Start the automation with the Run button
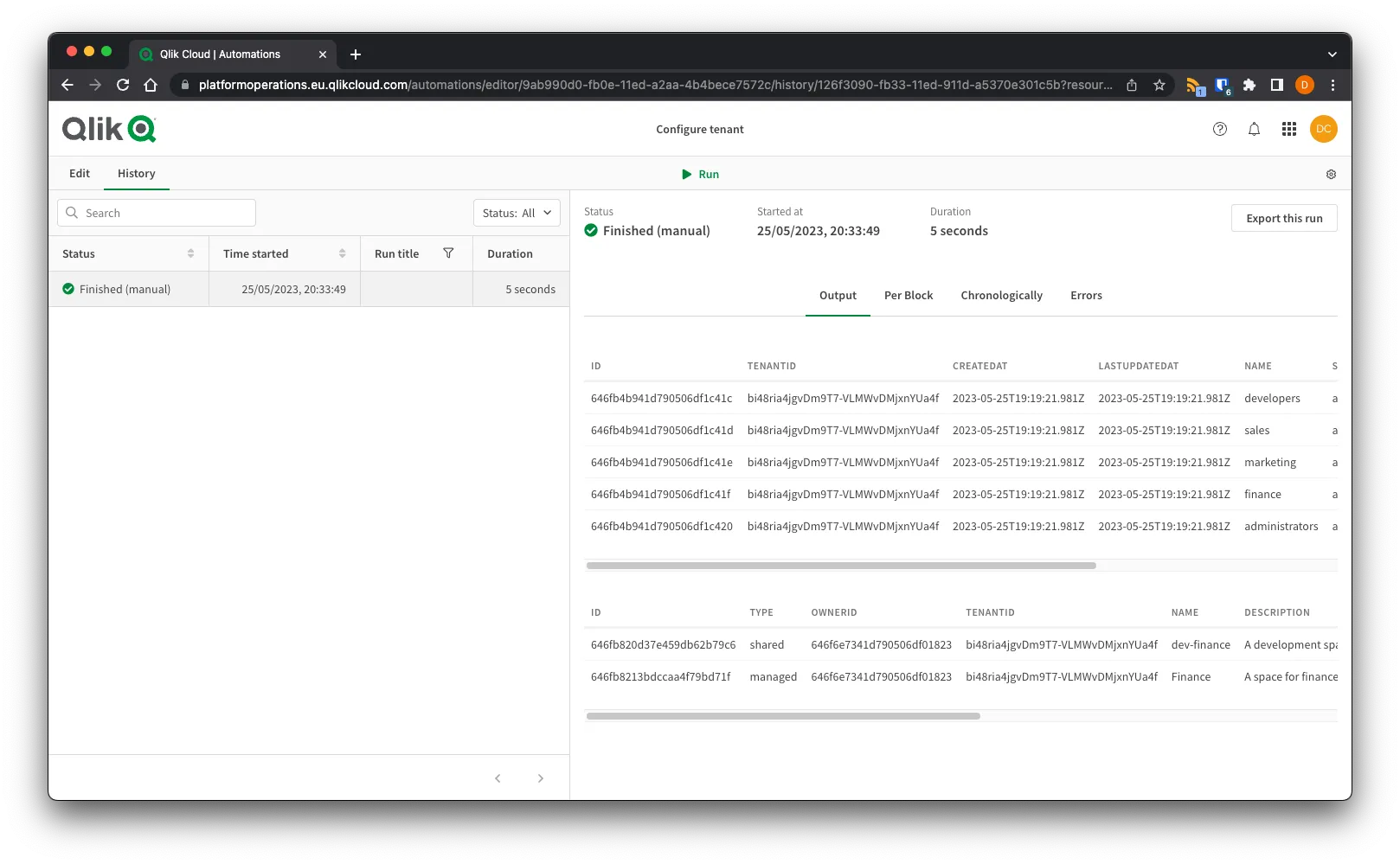 (x=701, y=174)
